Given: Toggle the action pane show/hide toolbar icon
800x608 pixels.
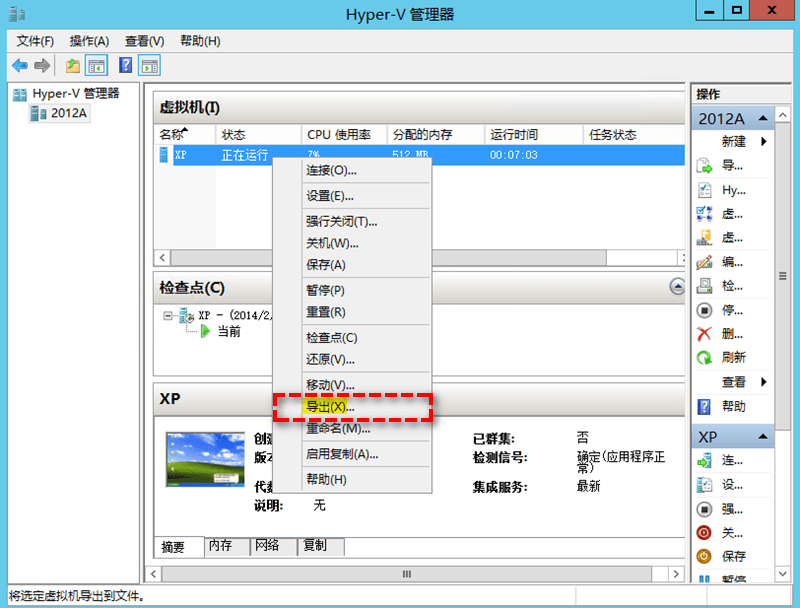Looking at the screenshot, I should click(x=149, y=65).
